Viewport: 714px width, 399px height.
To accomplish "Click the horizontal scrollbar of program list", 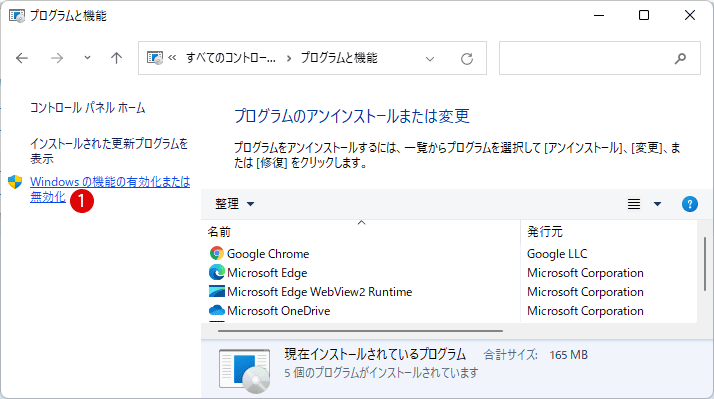I will point(360,331).
